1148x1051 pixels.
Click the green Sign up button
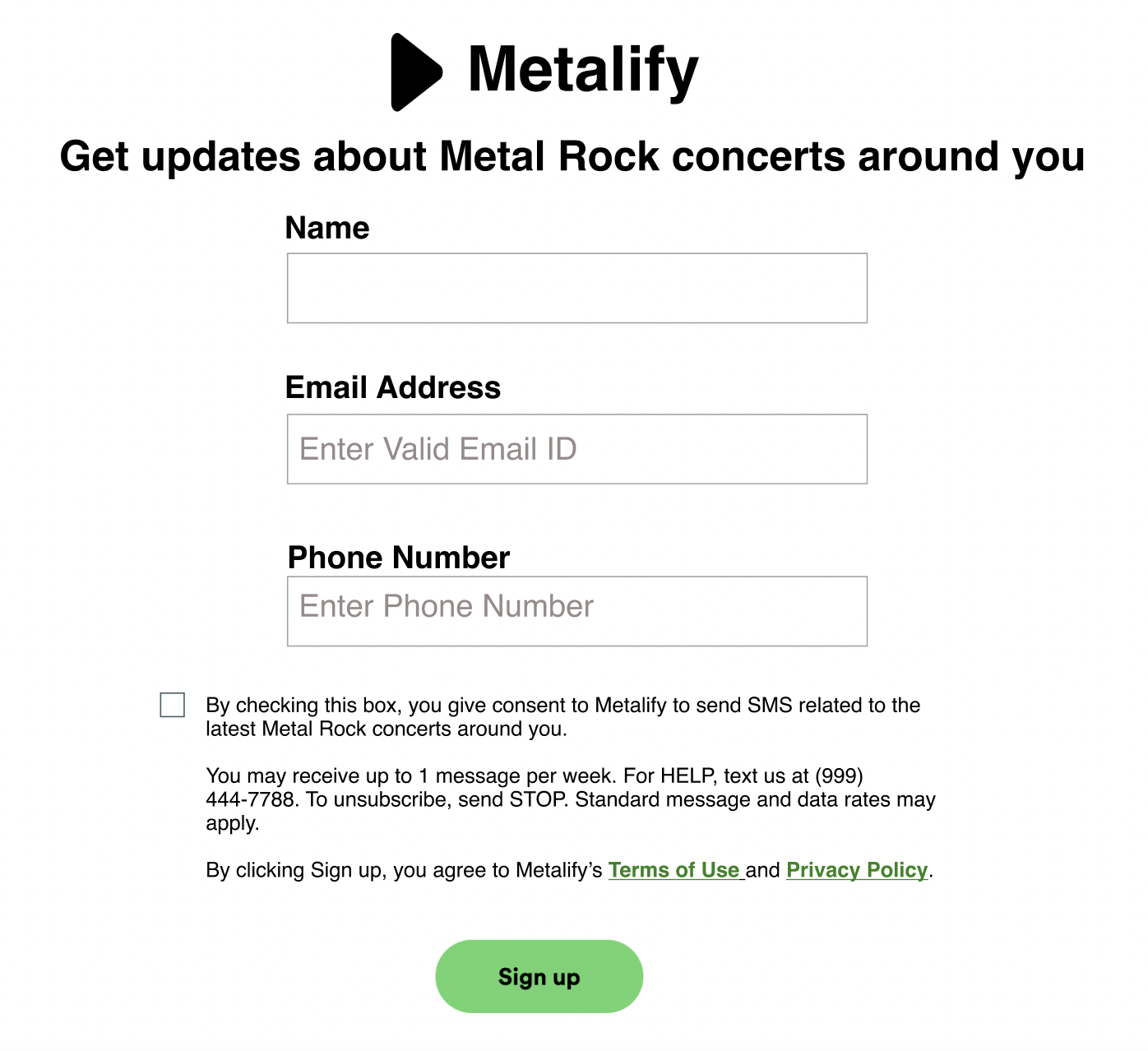539,976
